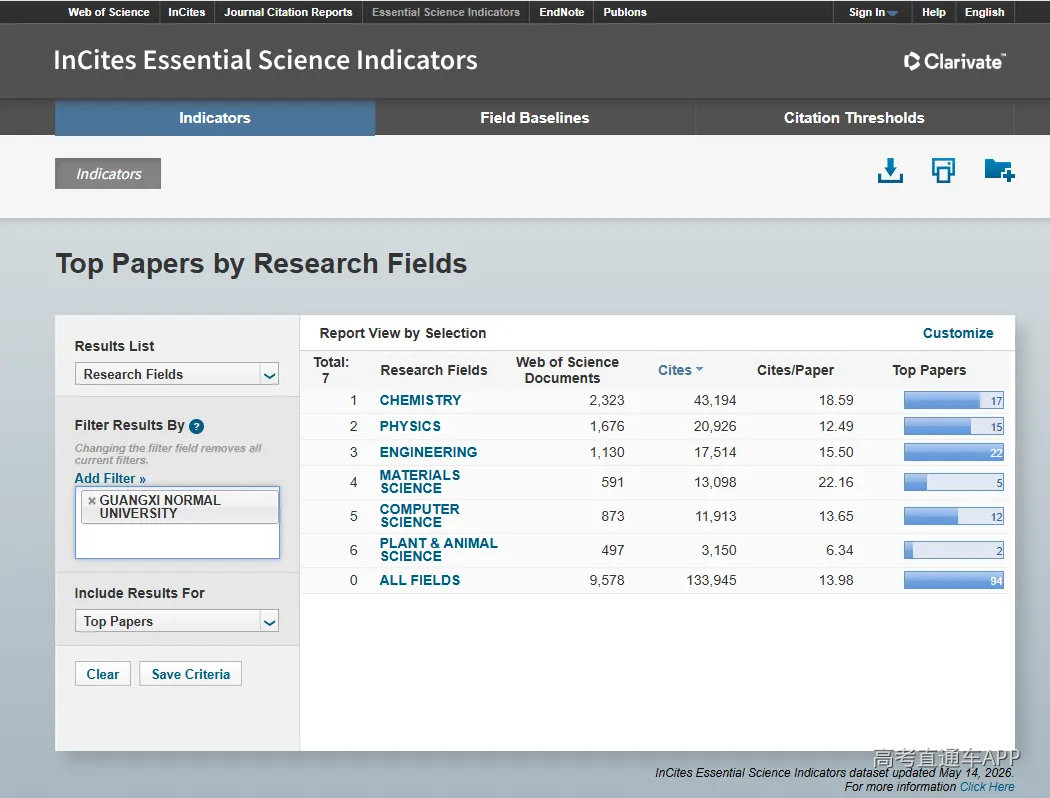Open the ENGINEERING research field link
Viewport: 1050px width, 798px height.
[x=428, y=453]
